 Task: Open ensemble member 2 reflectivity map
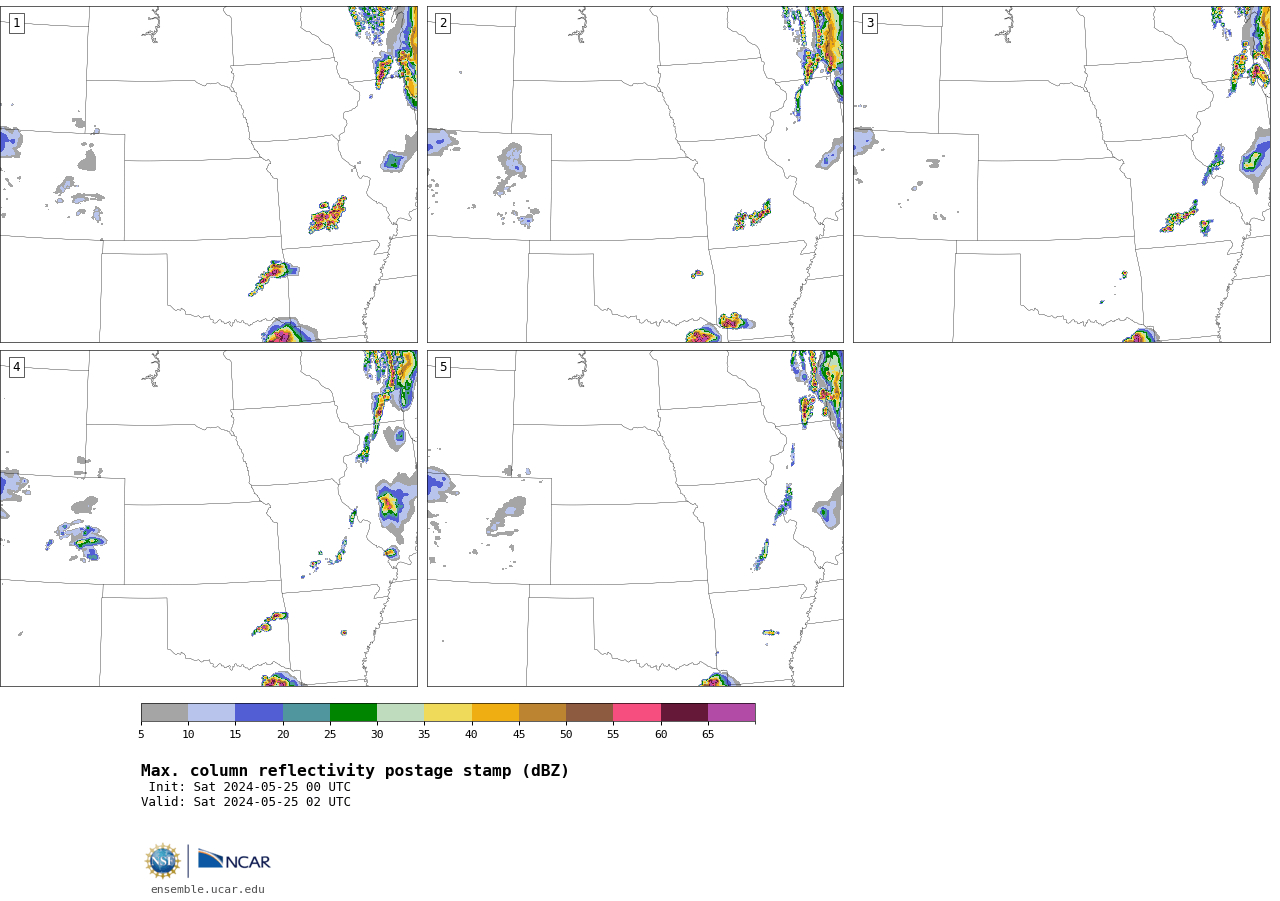635,174
